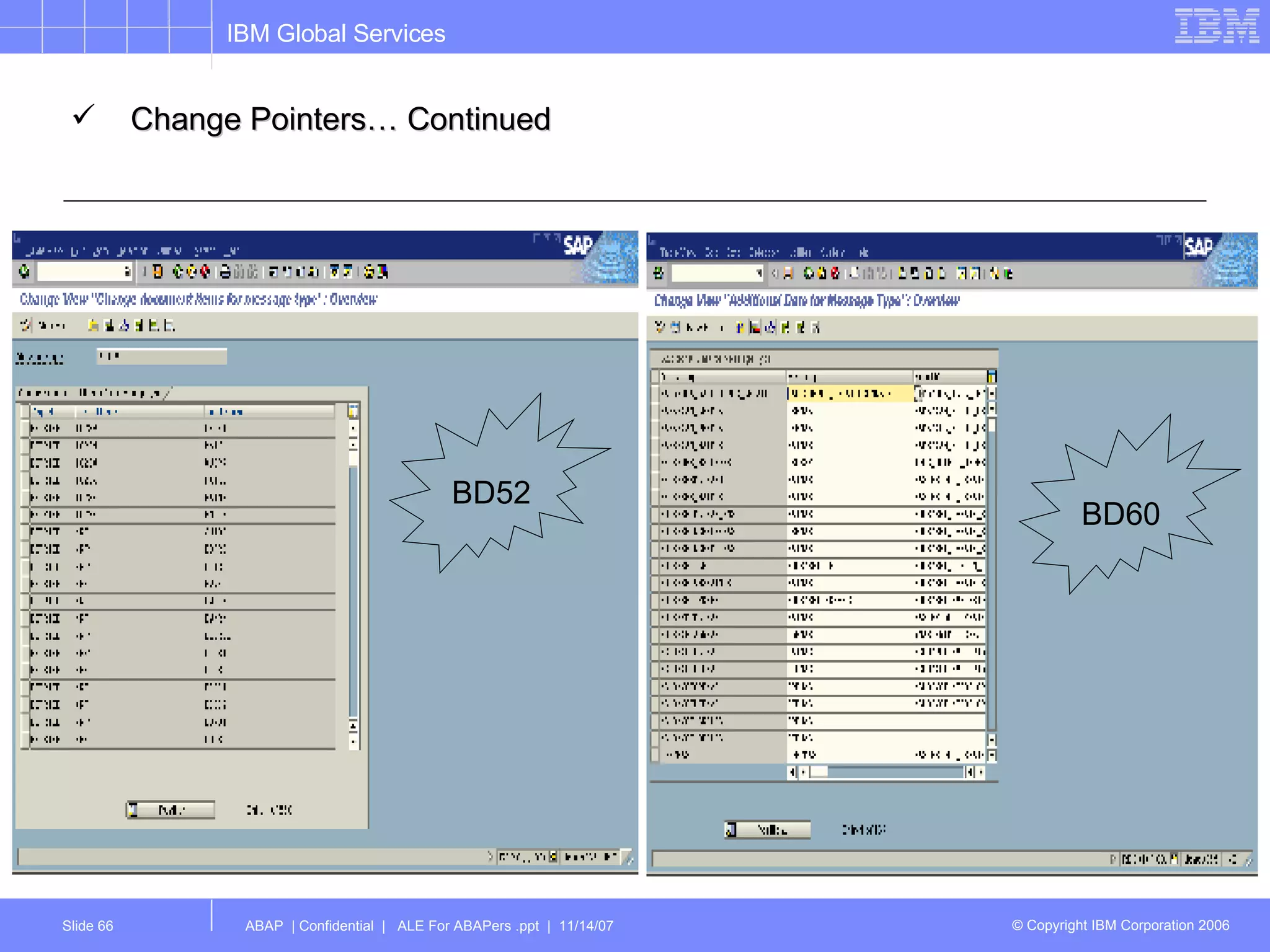This screenshot has width=1270, height=952.
Task: Click the Position button in BD52 window
Action: click(171, 810)
